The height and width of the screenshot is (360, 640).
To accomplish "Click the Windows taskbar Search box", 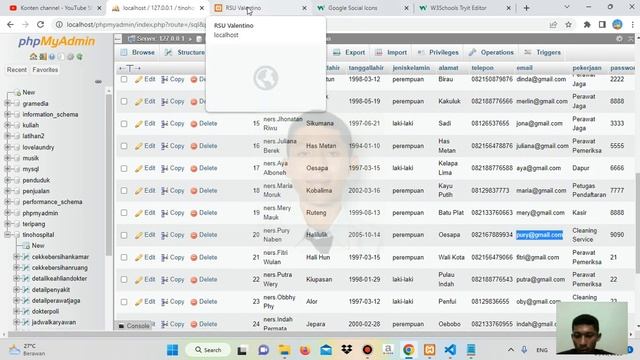I will [208, 350].
